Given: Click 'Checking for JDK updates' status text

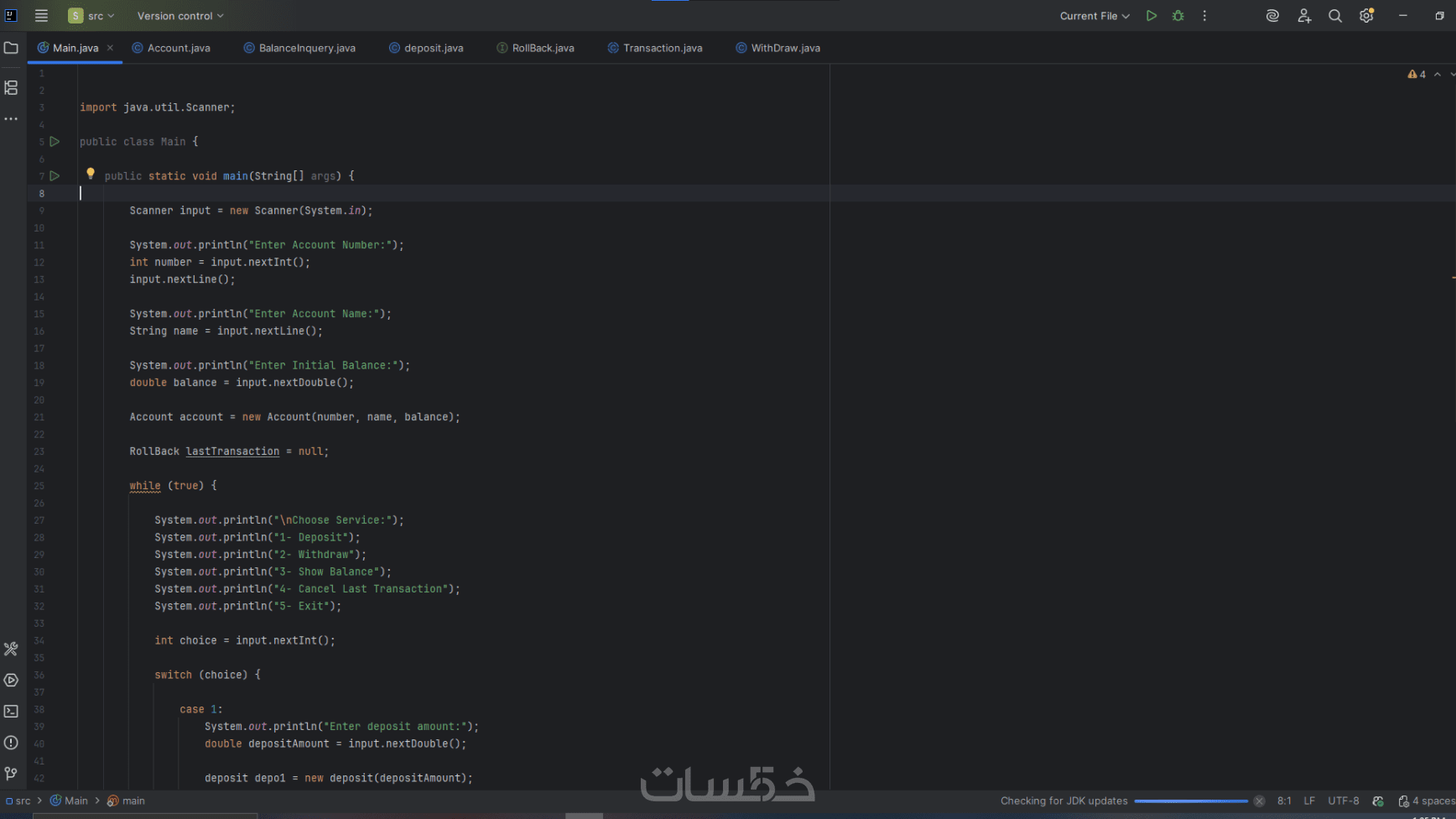Looking at the screenshot, I should [1063, 801].
